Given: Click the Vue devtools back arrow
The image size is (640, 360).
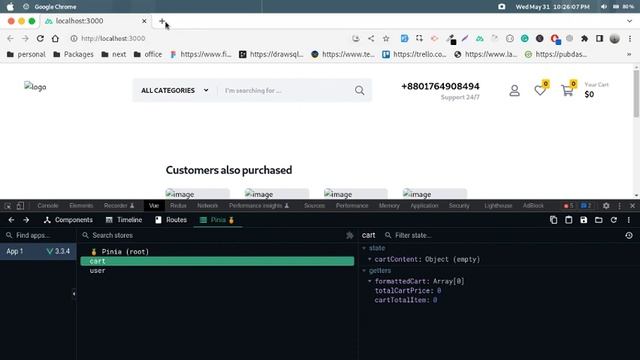Looking at the screenshot, I should 11,220.
